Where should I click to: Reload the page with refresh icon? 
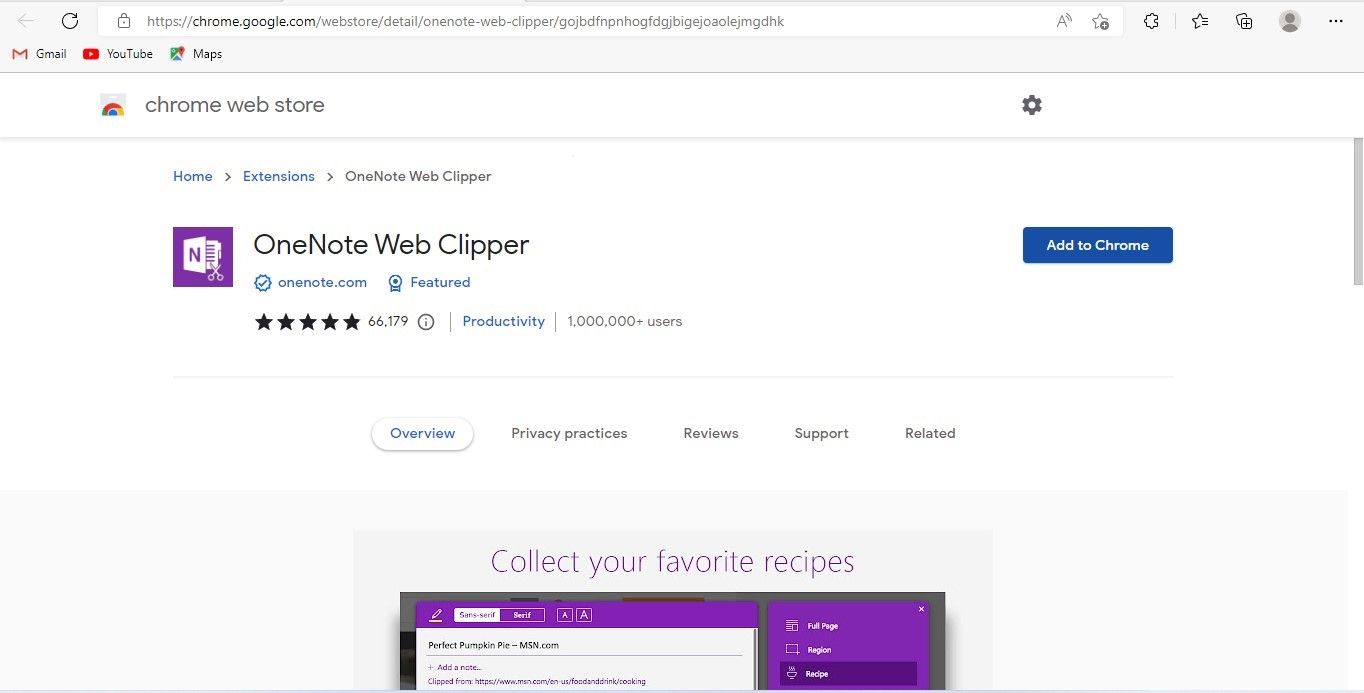click(x=70, y=21)
